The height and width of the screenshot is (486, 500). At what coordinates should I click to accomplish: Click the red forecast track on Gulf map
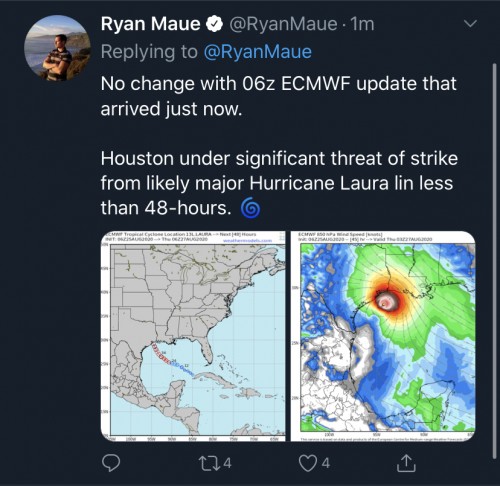coord(161,353)
